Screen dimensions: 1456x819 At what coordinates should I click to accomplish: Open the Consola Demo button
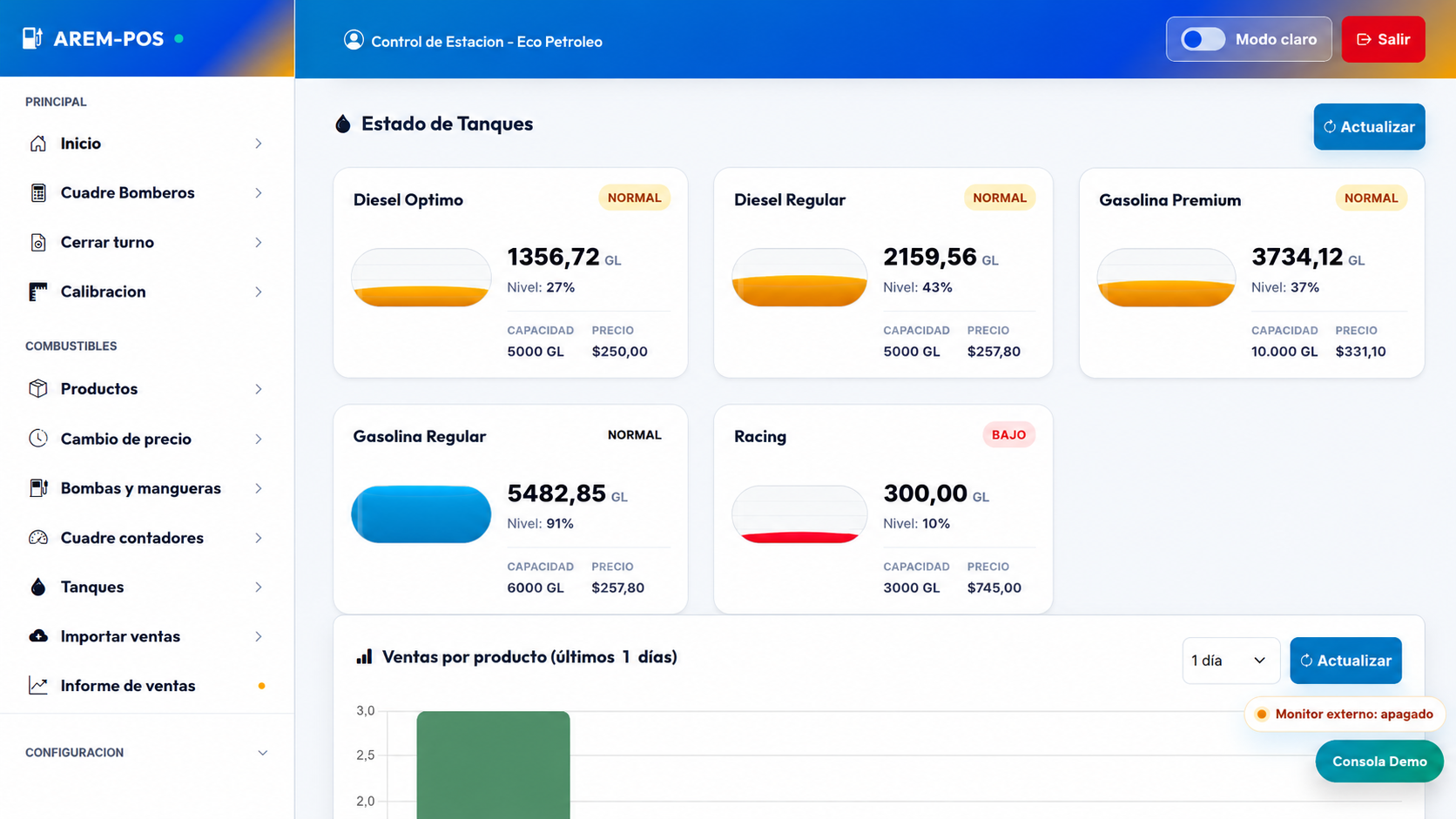pyautogui.click(x=1379, y=762)
